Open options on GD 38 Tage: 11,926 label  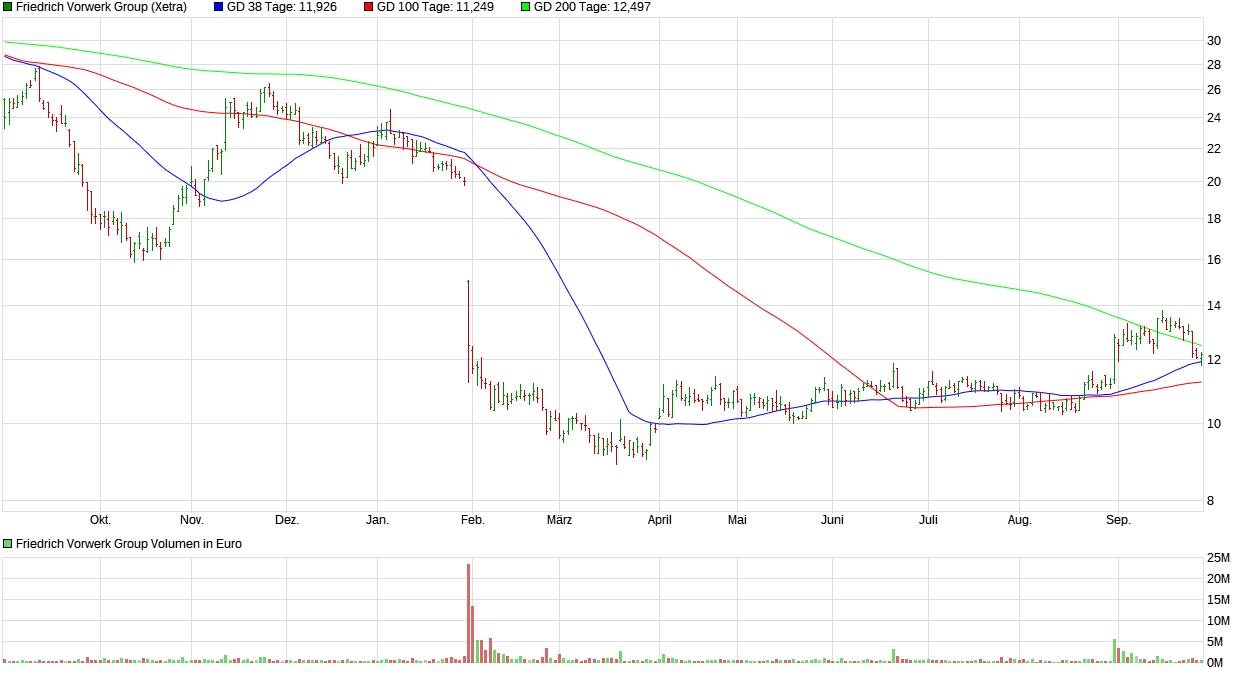pos(281,6)
